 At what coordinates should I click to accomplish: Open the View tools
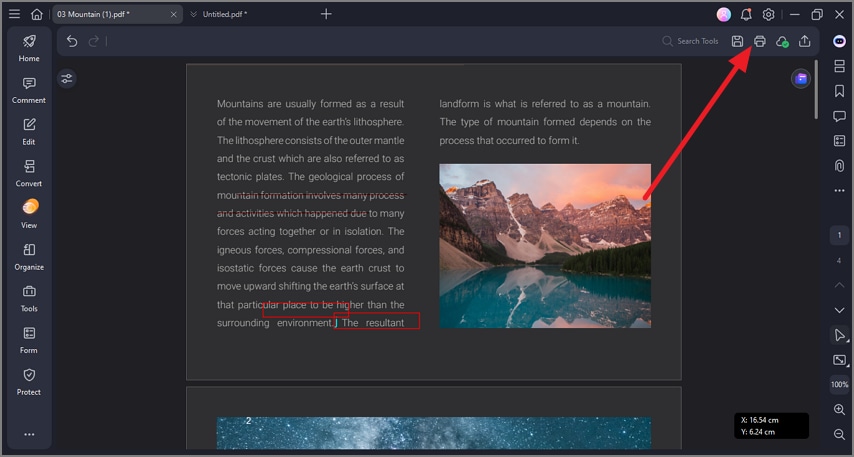[x=29, y=215]
